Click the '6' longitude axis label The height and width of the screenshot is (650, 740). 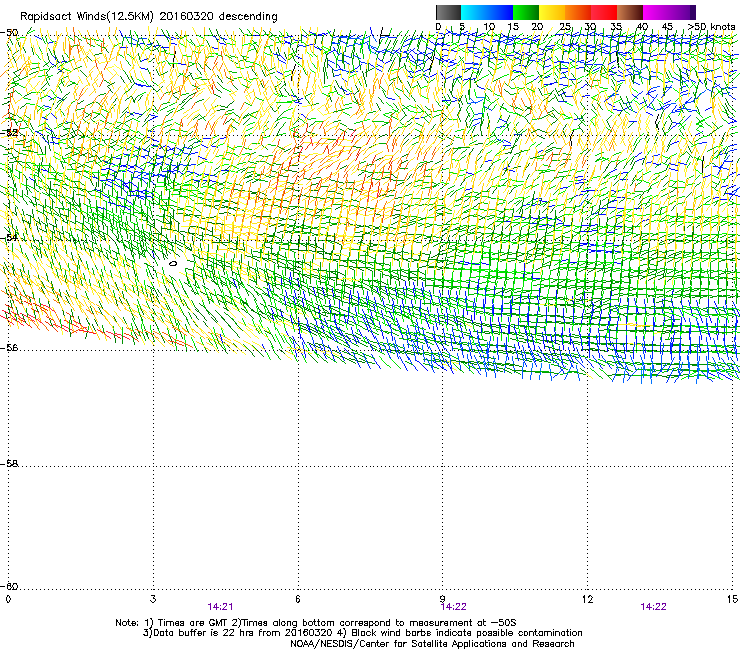298,599
